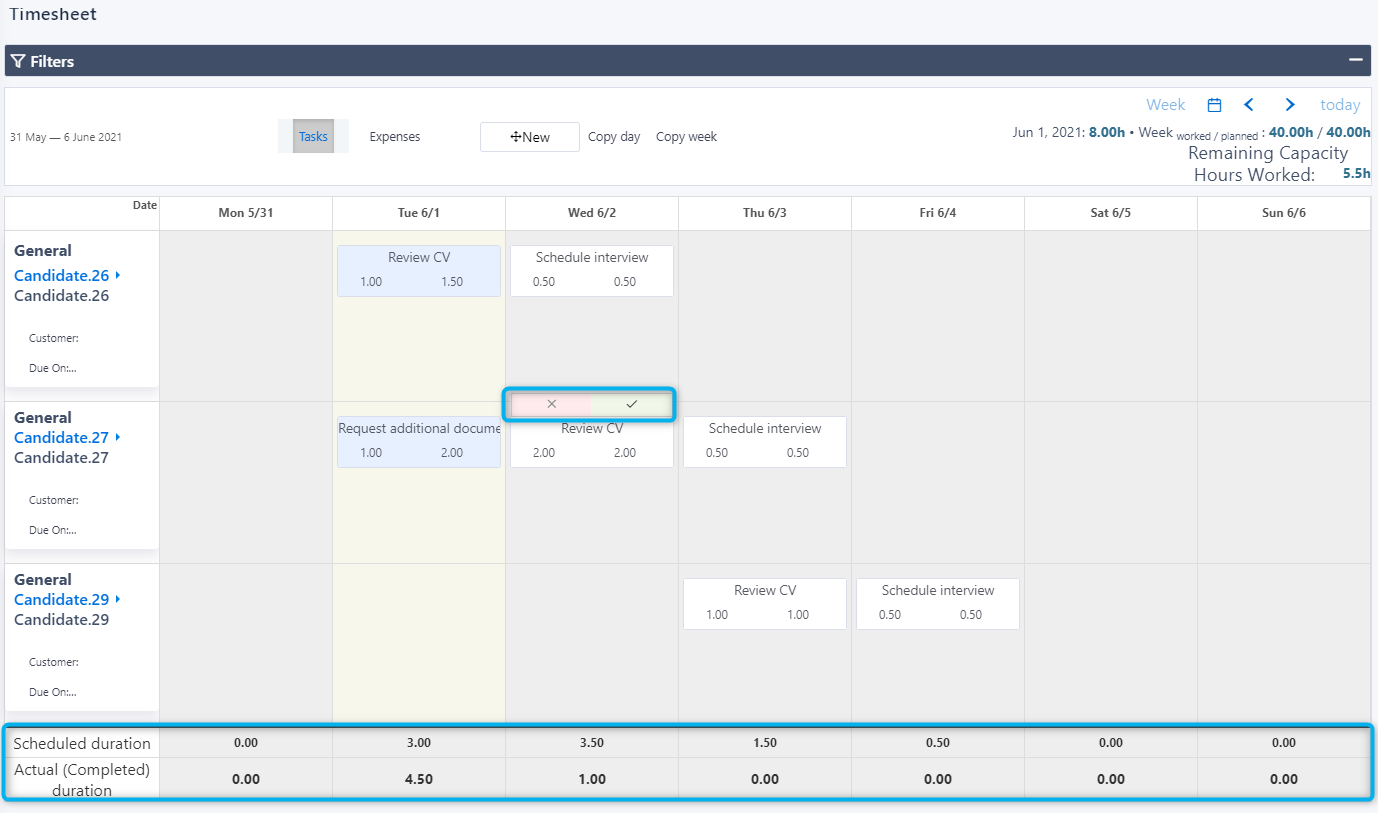Open the Candidate.26 link
This screenshot has width=1378, height=813.
tap(60, 275)
